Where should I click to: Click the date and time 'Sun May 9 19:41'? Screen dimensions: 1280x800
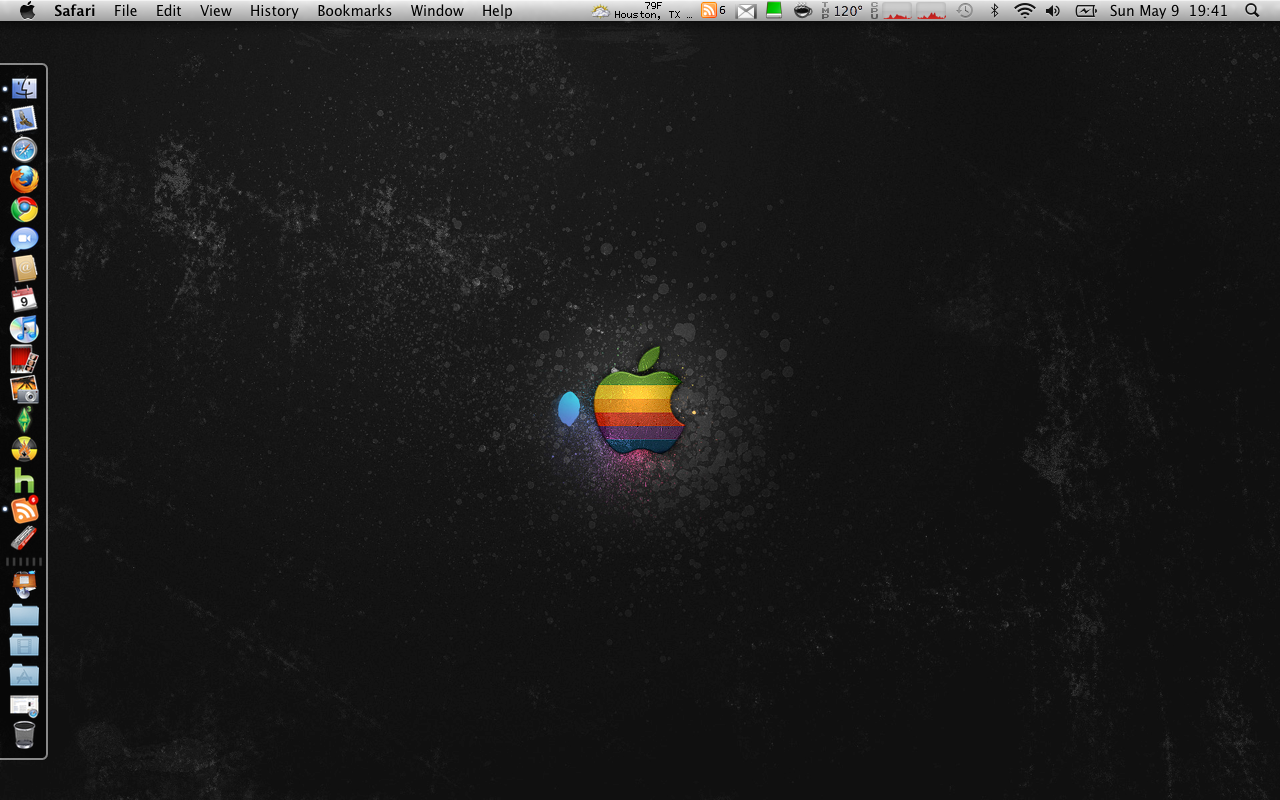click(x=1169, y=11)
